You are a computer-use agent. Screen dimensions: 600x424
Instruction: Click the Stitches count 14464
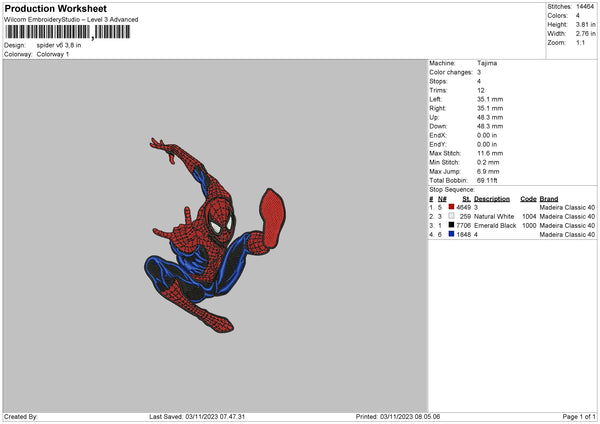point(587,6)
